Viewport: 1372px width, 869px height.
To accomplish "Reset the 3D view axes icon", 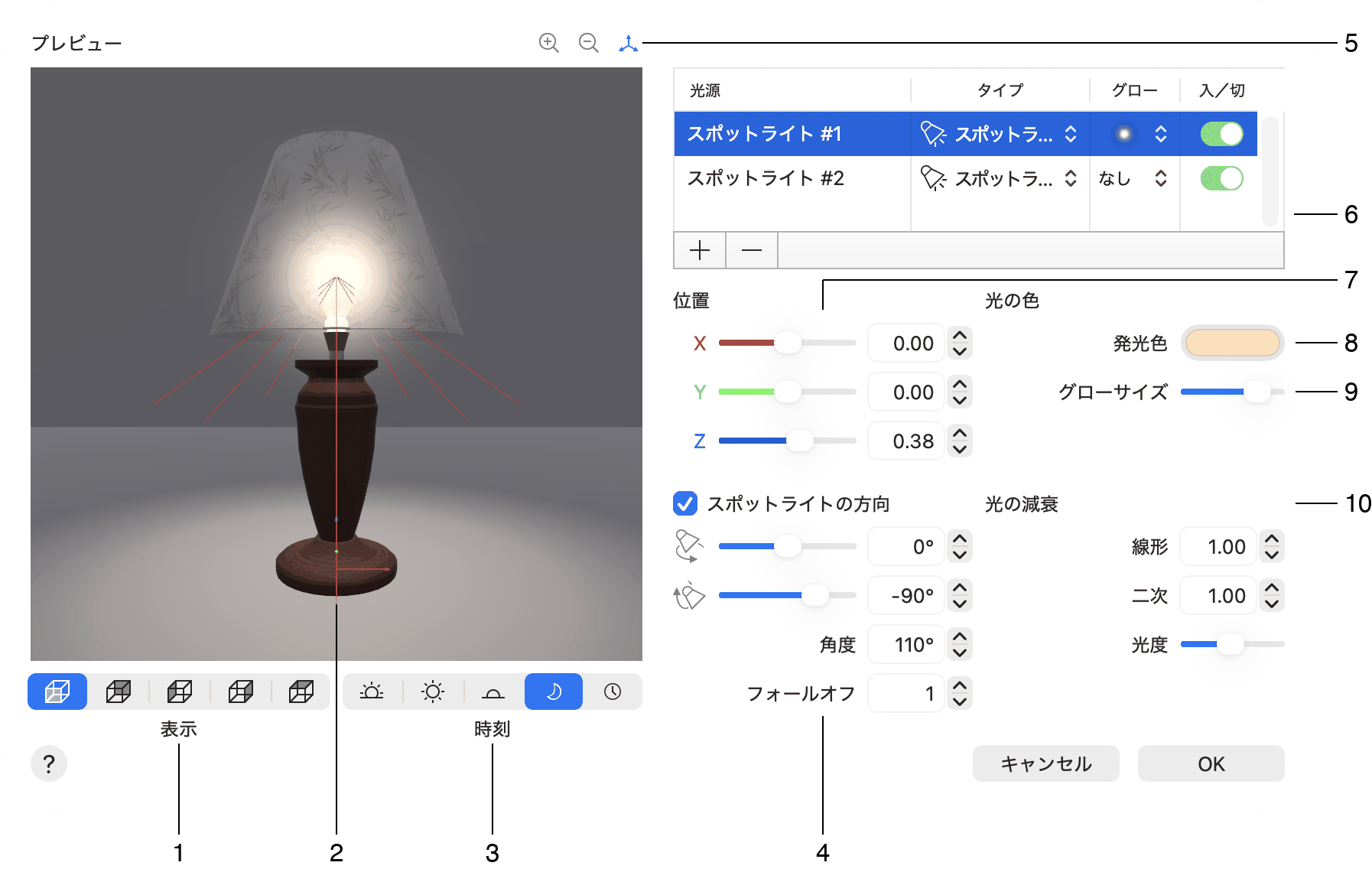I will [628, 44].
